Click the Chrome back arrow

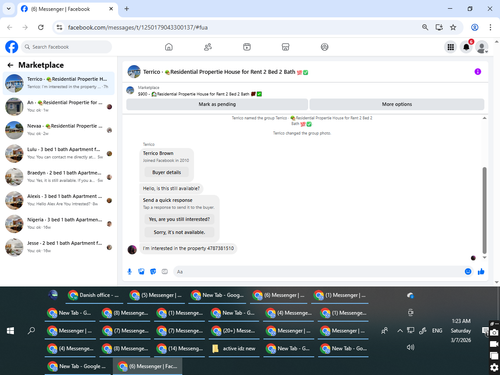pos(10,27)
